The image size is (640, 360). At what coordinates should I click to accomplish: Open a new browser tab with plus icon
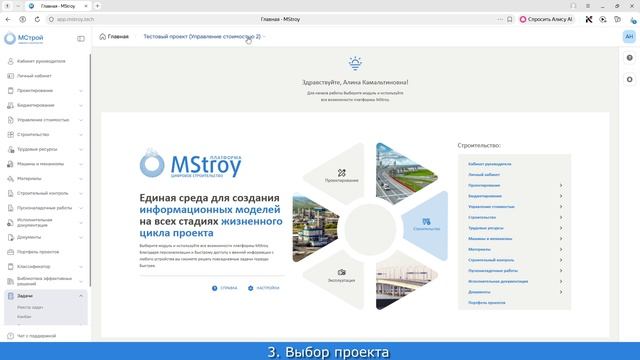98,6
